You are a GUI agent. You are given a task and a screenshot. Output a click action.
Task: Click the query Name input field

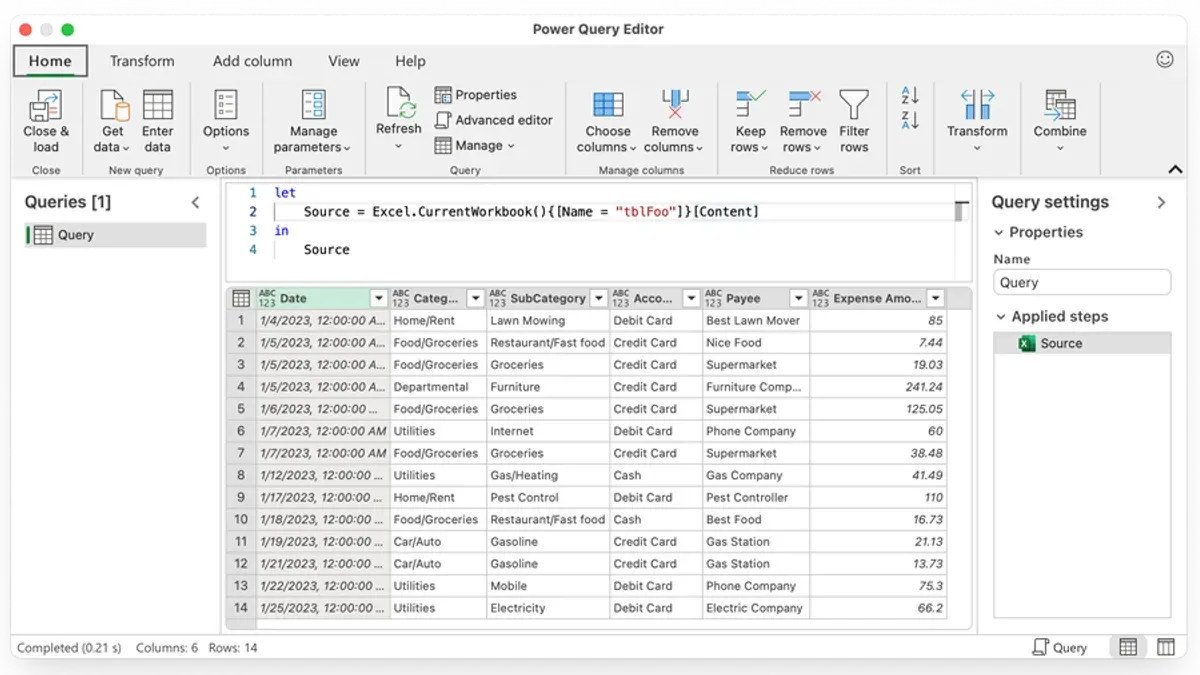(x=1081, y=282)
